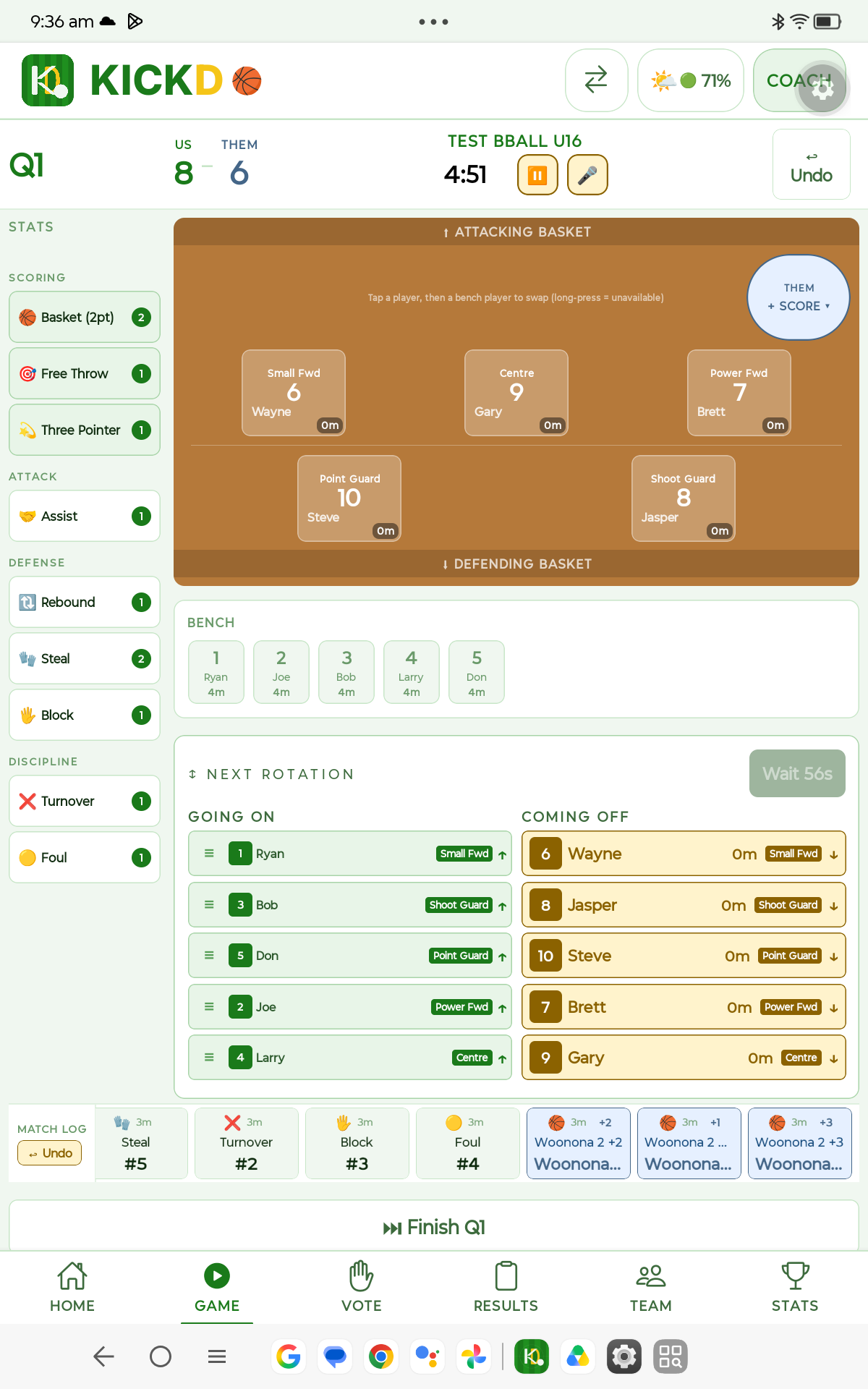The width and height of the screenshot is (868, 1389).
Task: Tap the KickD app logo
Action: 48,80
